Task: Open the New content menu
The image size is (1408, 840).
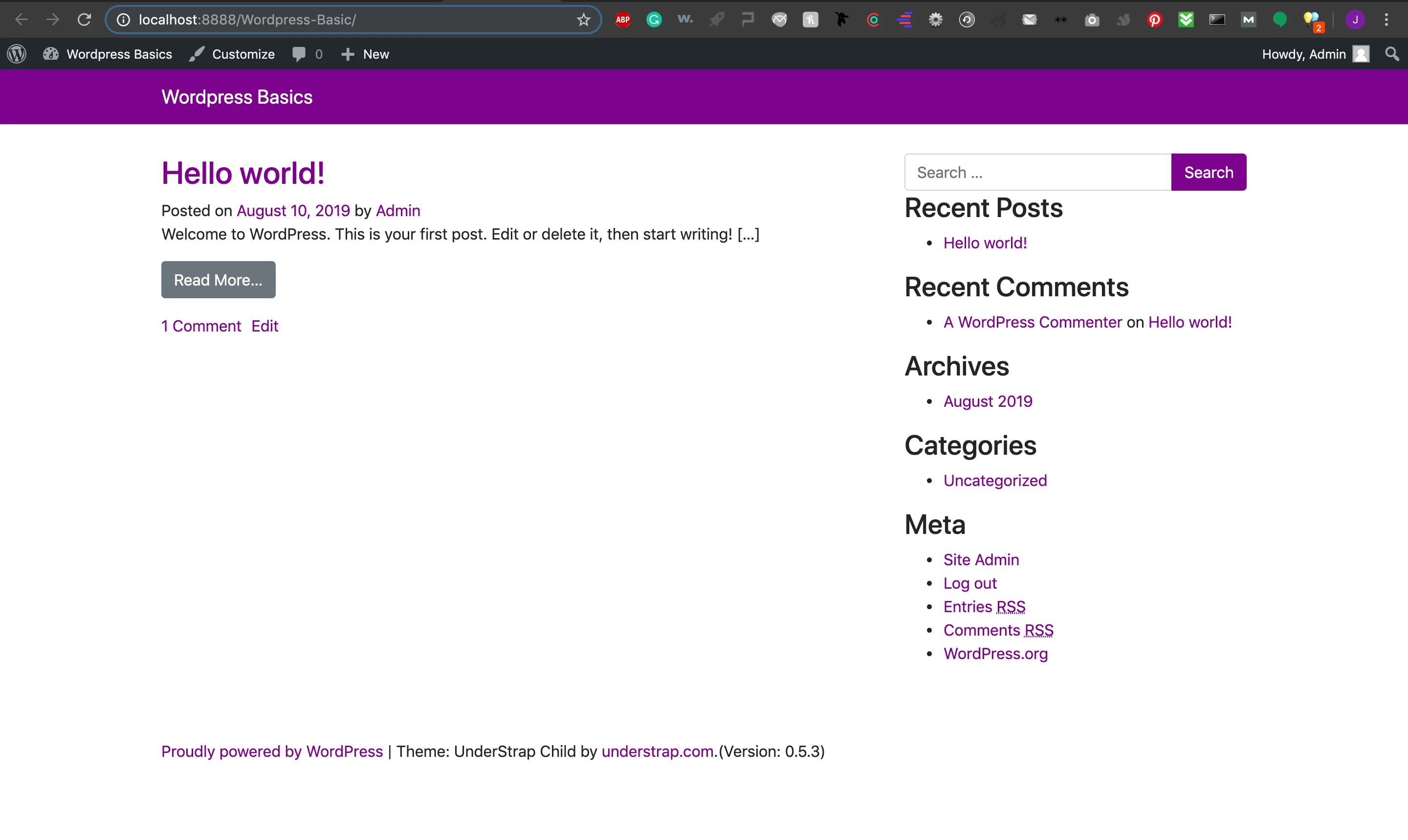Action: (365, 54)
